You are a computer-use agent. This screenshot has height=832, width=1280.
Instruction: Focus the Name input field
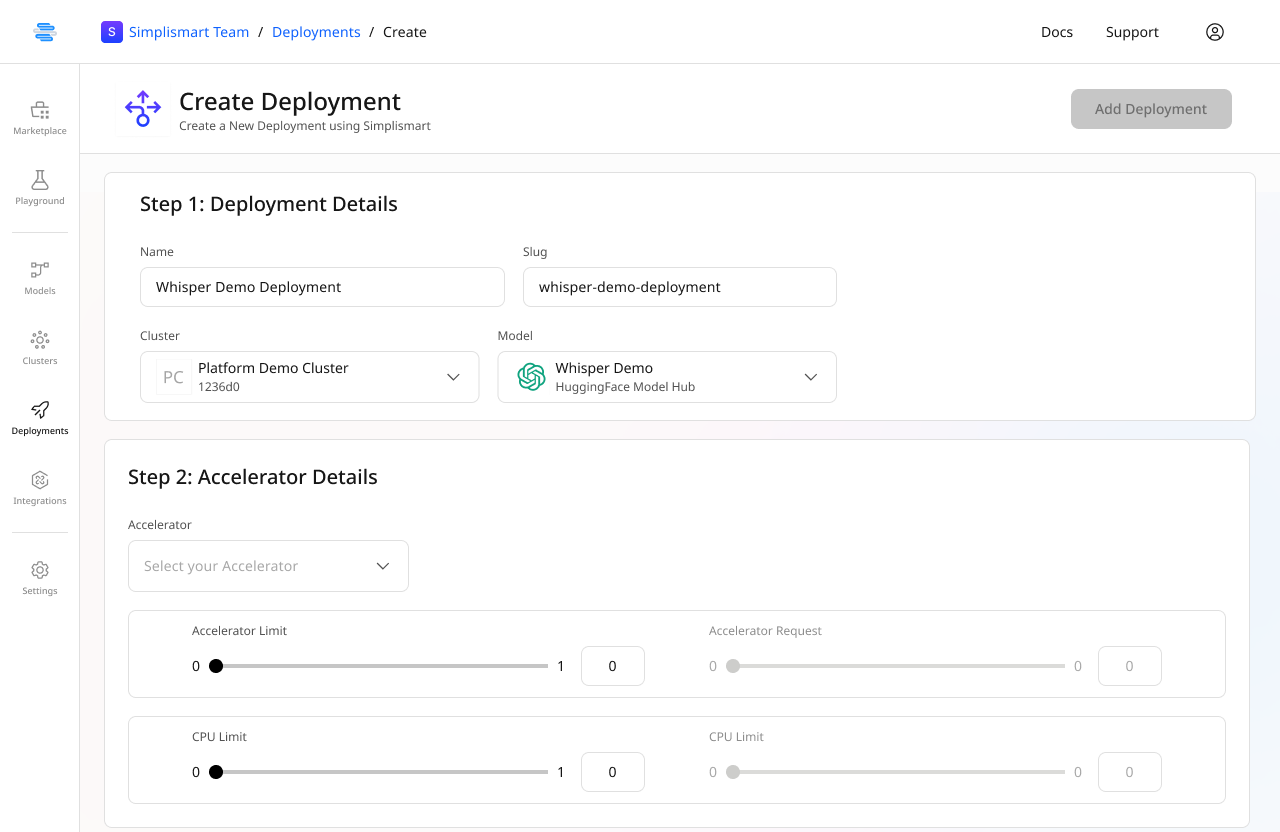[322, 287]
